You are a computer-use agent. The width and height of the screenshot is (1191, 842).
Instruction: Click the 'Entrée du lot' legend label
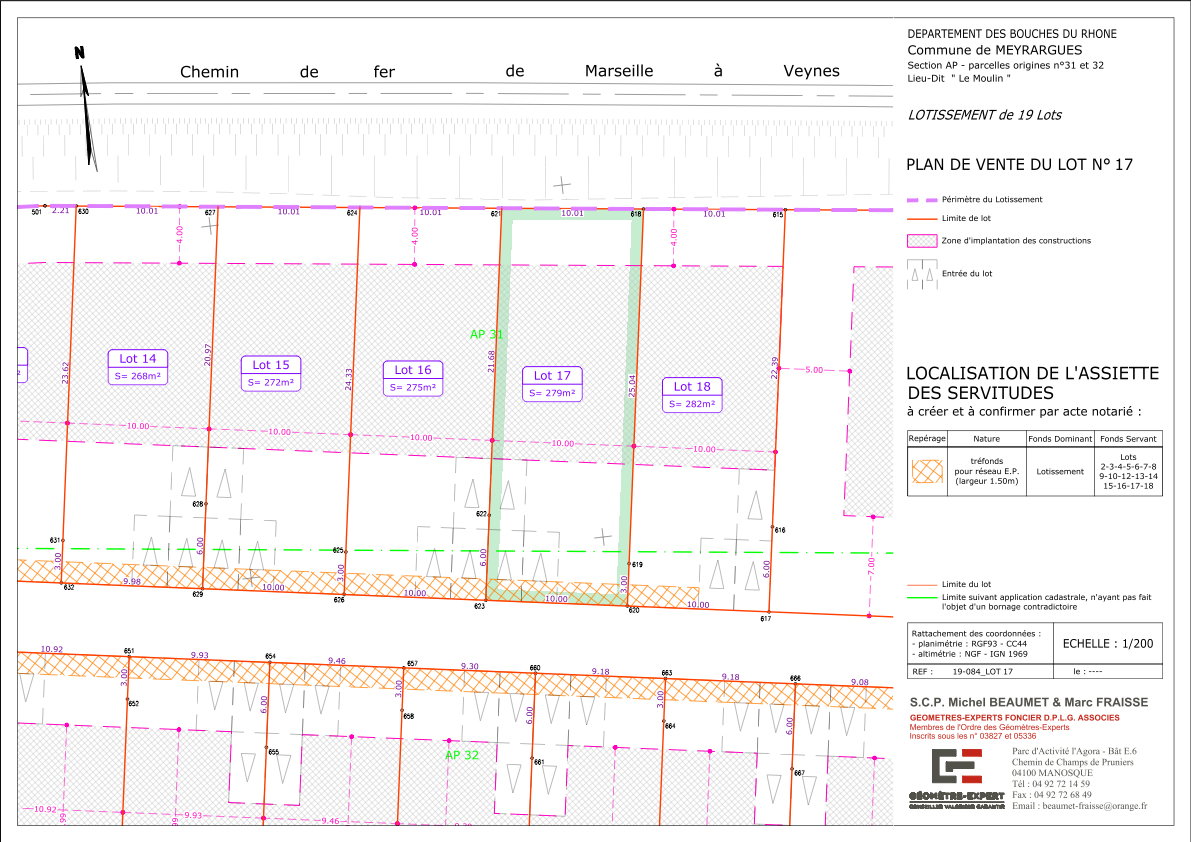[x=967, y=273]
